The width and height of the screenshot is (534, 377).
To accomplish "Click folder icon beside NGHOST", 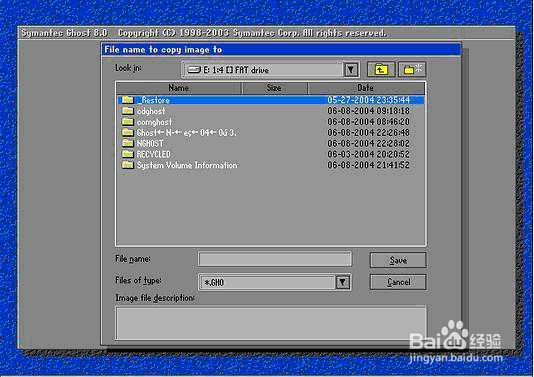I will pyautogui.click(x=128, y=143).
